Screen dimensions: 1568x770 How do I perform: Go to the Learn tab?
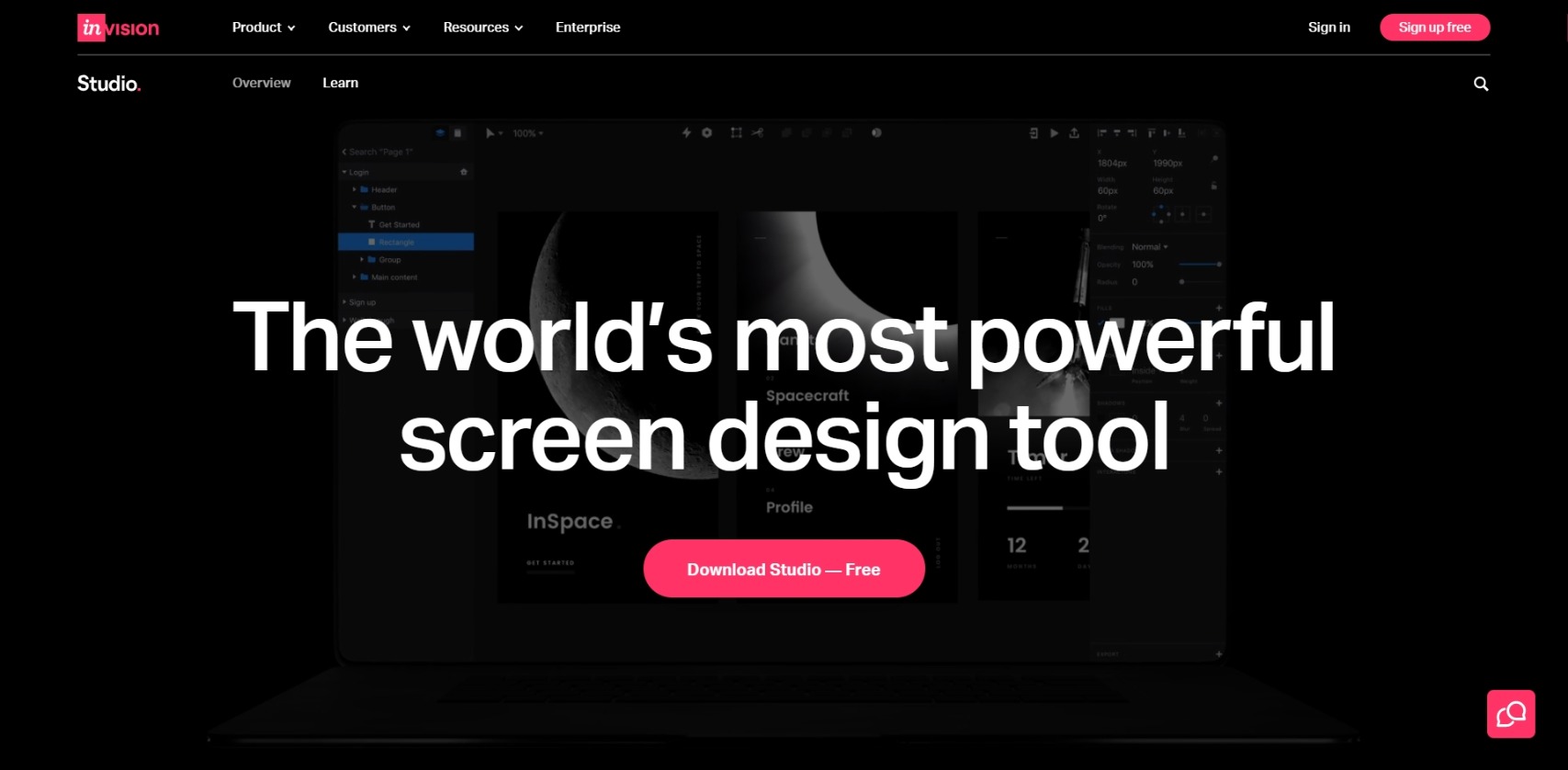(340, 83)
